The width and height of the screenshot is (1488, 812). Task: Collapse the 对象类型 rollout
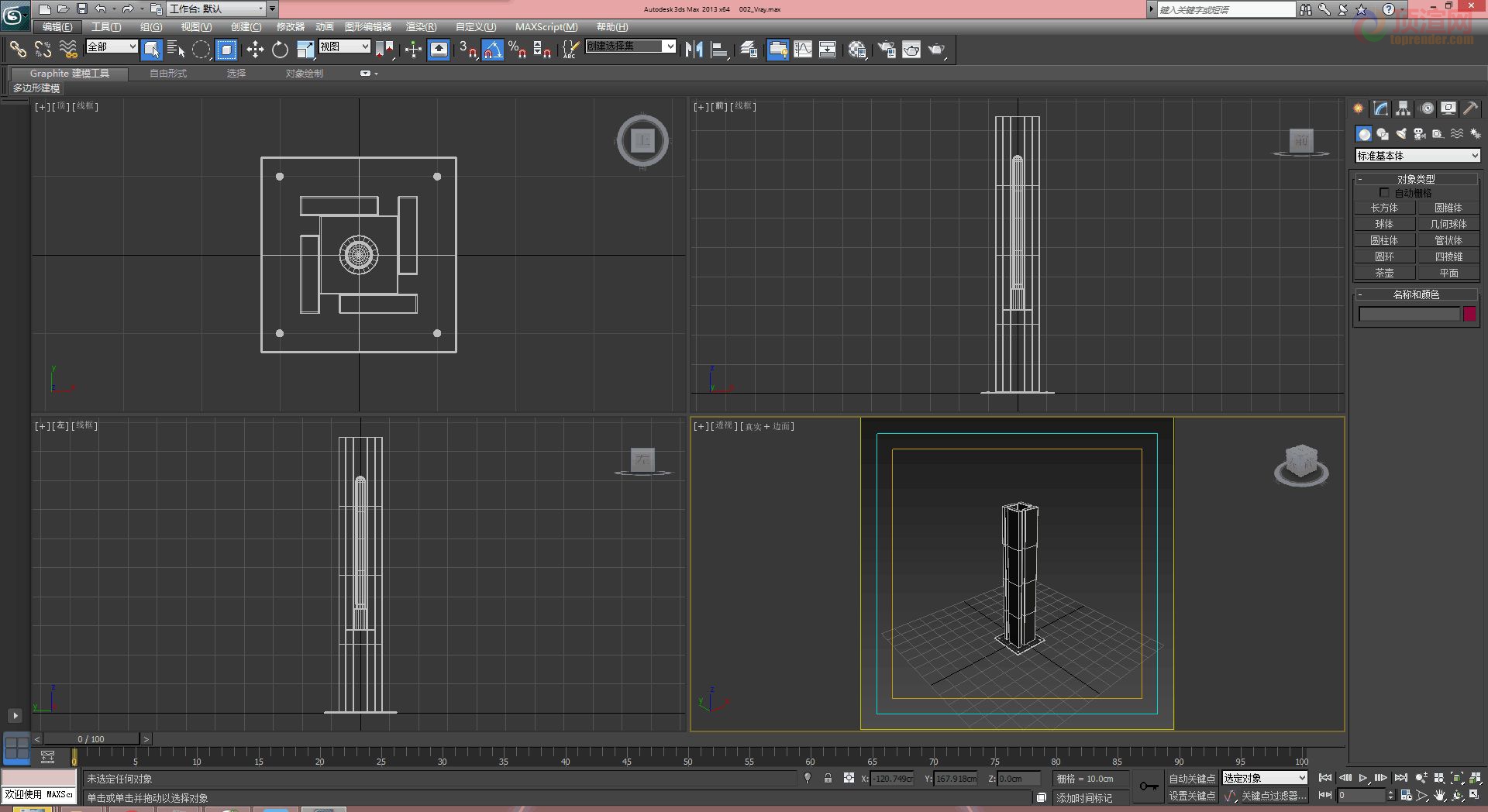[x=1416, y=178]
